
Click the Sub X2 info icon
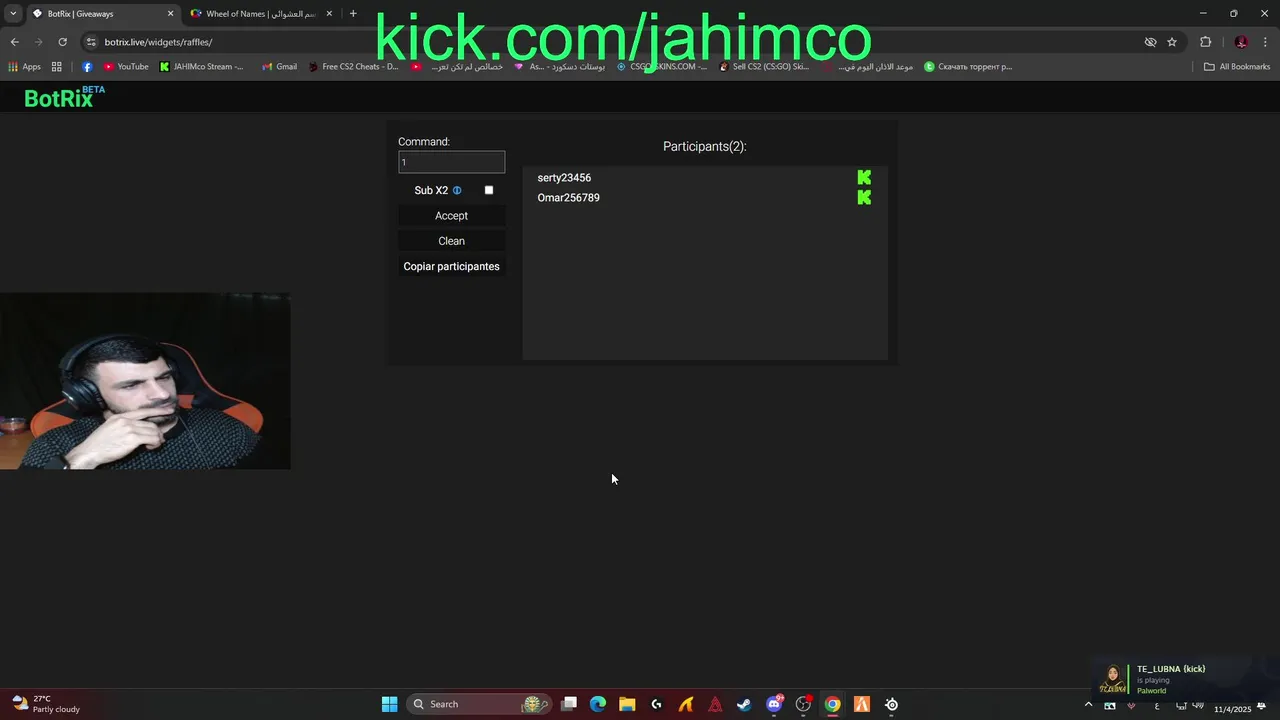coord(457,190)
